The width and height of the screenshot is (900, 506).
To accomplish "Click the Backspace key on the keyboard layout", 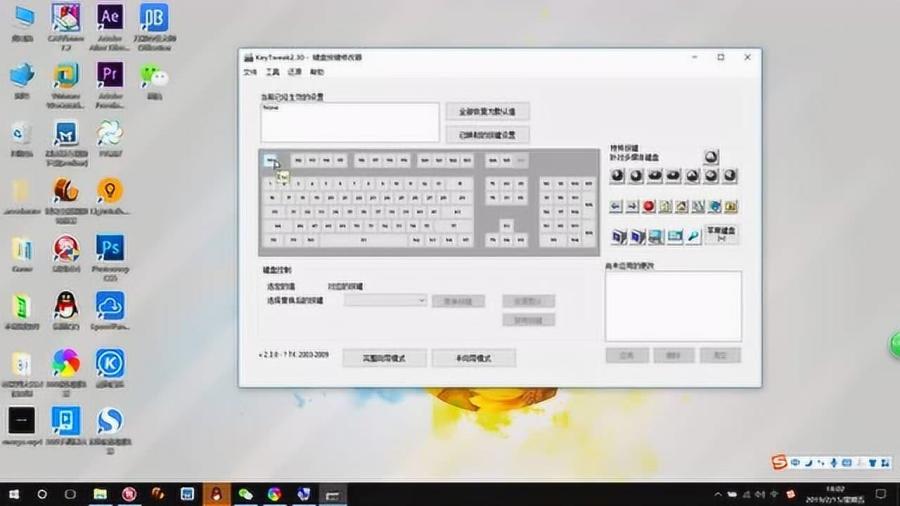I will coord(460,184).
